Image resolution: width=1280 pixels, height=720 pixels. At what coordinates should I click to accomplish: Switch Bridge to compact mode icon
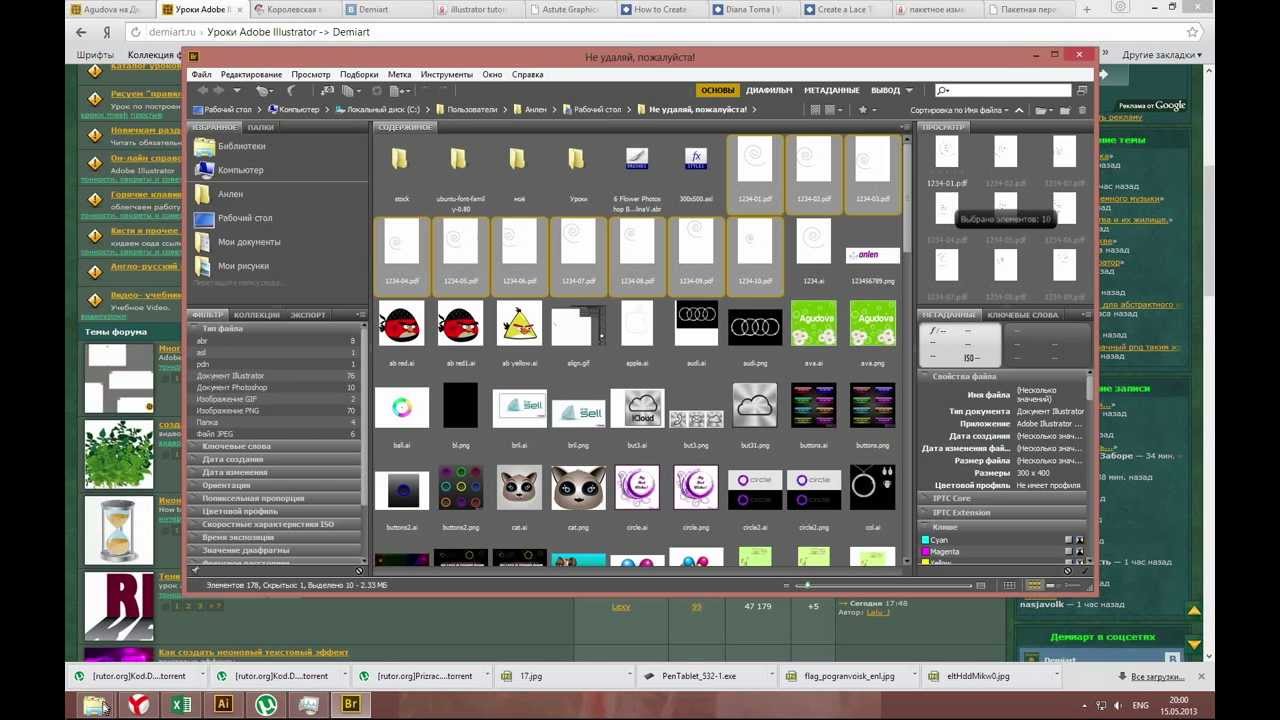(1082, 91)
